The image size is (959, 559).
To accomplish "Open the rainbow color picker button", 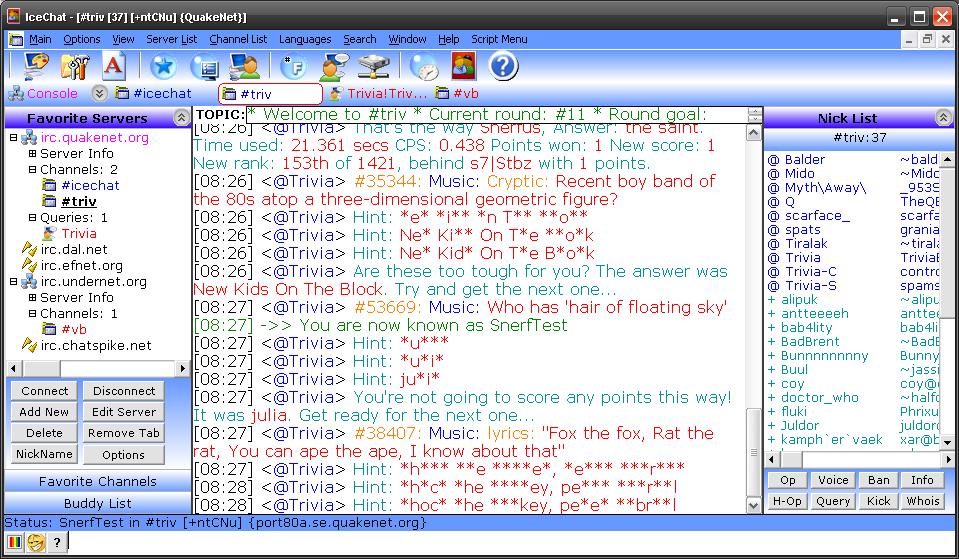I will coord(14,542).
